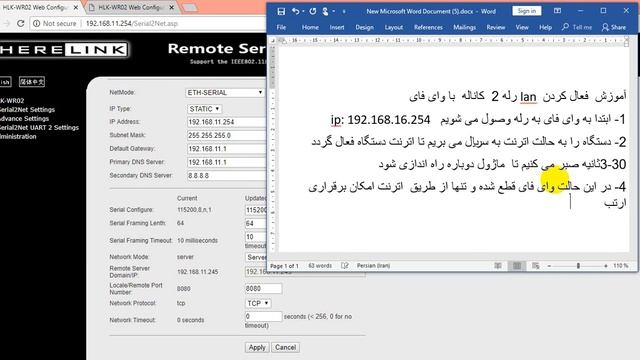Open a new browser tab
The image size is (640, 360).
click(189, 8)
